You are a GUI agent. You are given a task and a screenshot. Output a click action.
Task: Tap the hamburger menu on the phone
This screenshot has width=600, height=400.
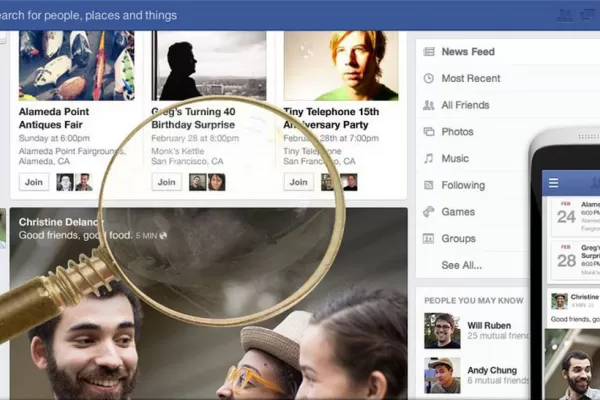[x=553, y=183]
